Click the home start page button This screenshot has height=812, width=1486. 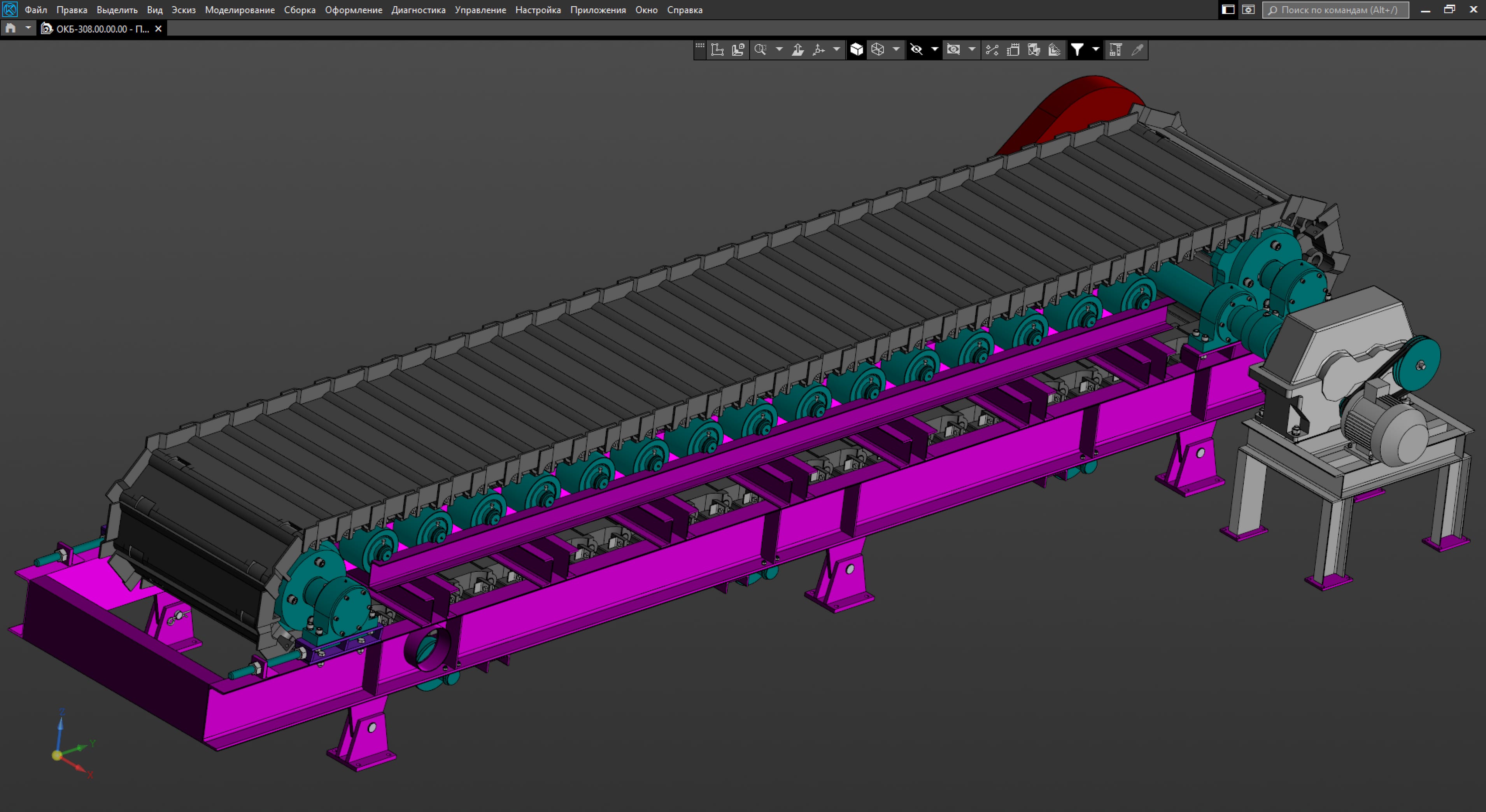pos(11,28)
